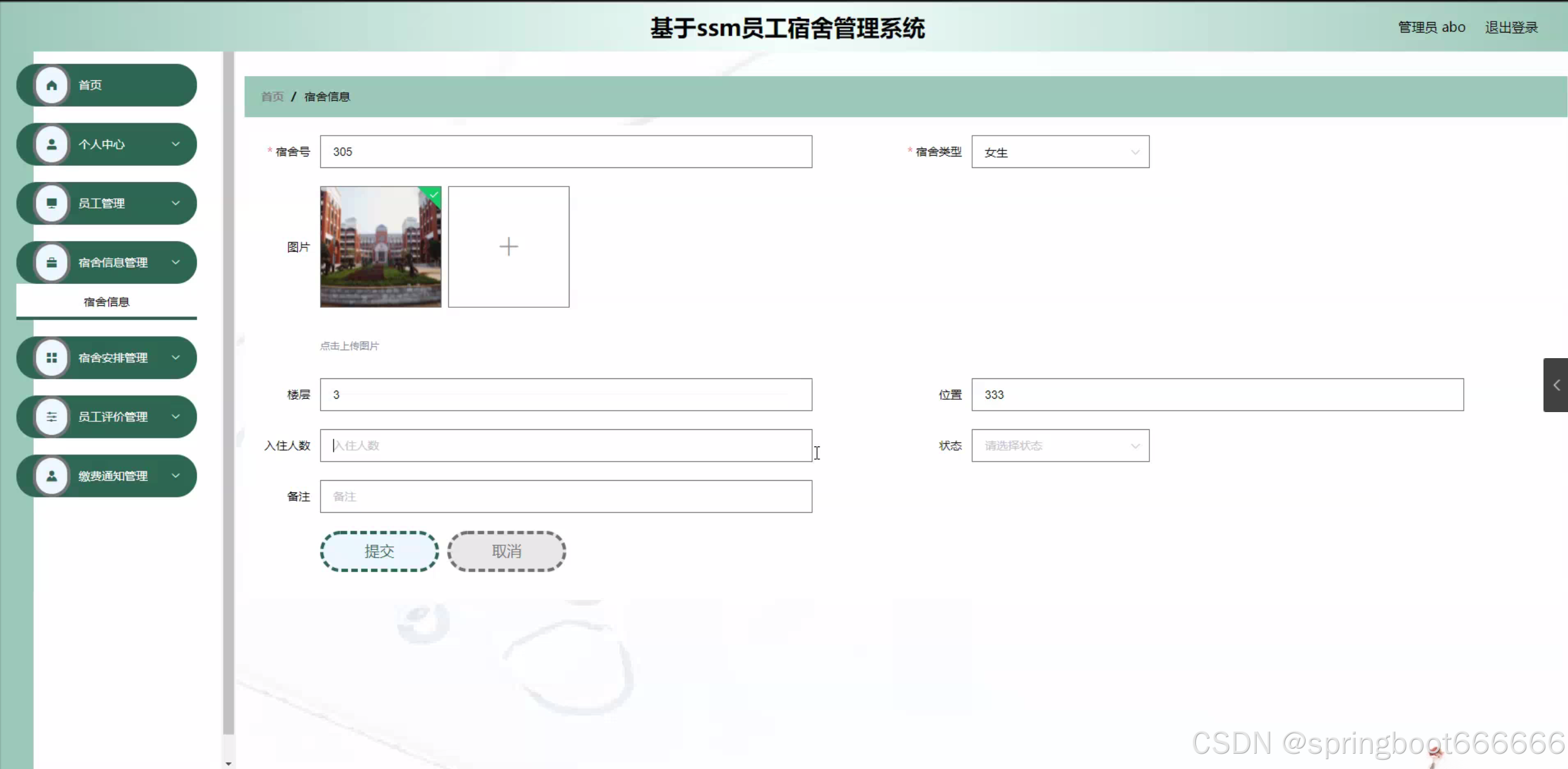The image size is (1568, 769).
Task: Open the 宿舍类型 dropdown showing 女生
Action: [1060, 152]
